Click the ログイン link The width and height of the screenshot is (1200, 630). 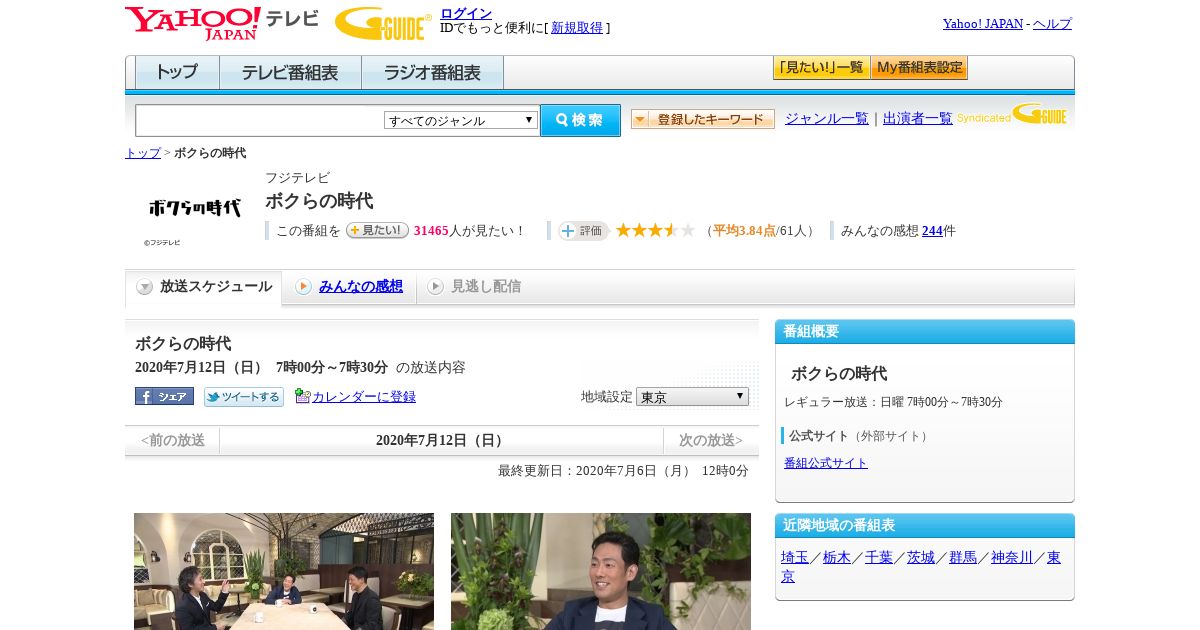[466, 13]
